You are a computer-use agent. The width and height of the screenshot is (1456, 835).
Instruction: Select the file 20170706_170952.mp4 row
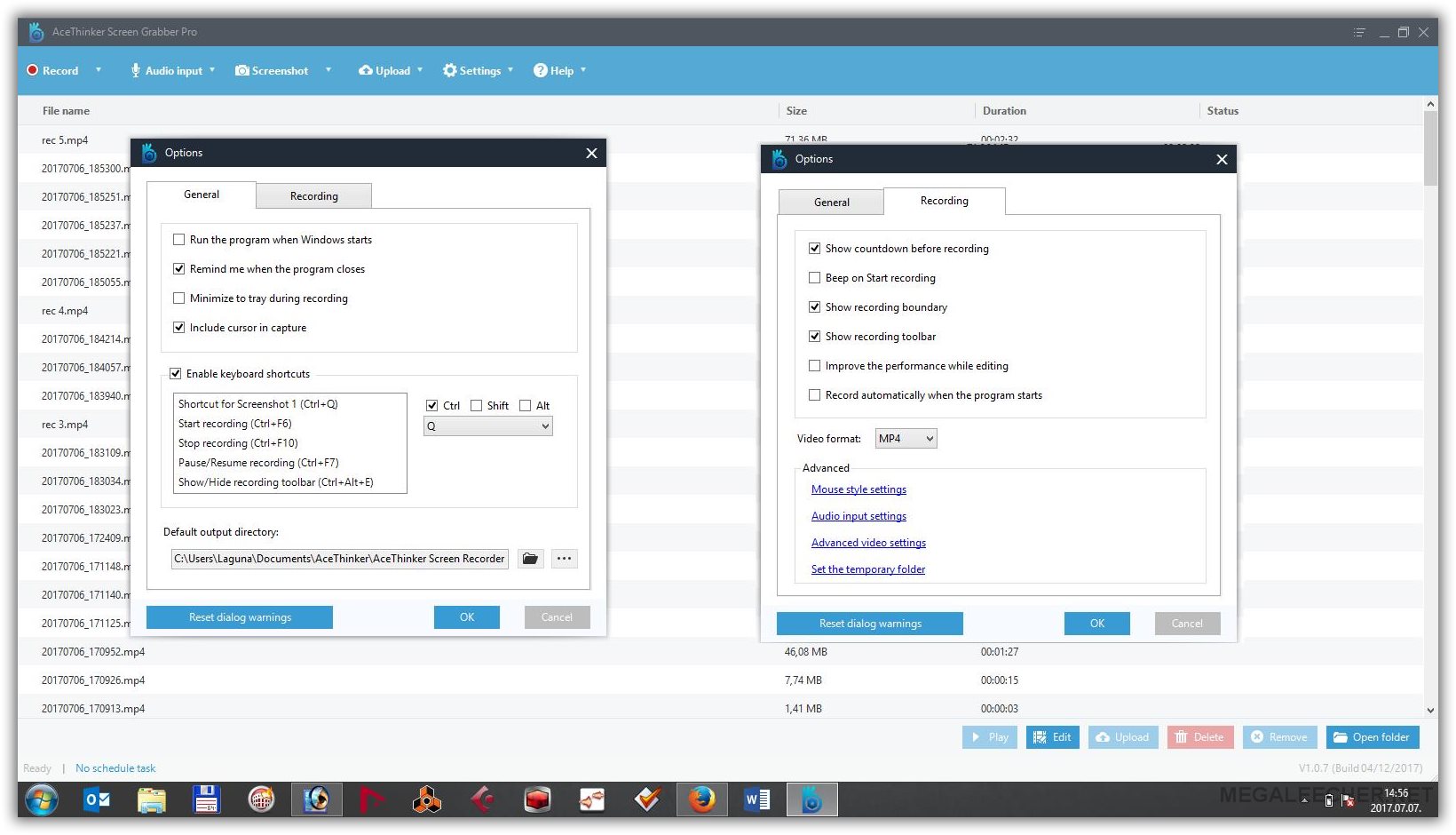pyautogui.click(x=721, y=652)
